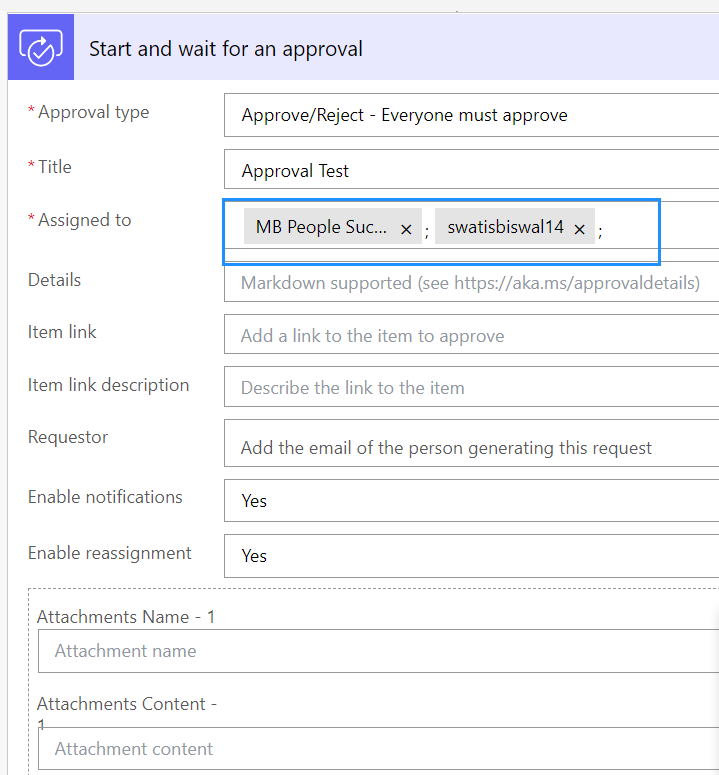Click the approval action icon in header
The image size is (719, 775).
(x=41, y=47)
